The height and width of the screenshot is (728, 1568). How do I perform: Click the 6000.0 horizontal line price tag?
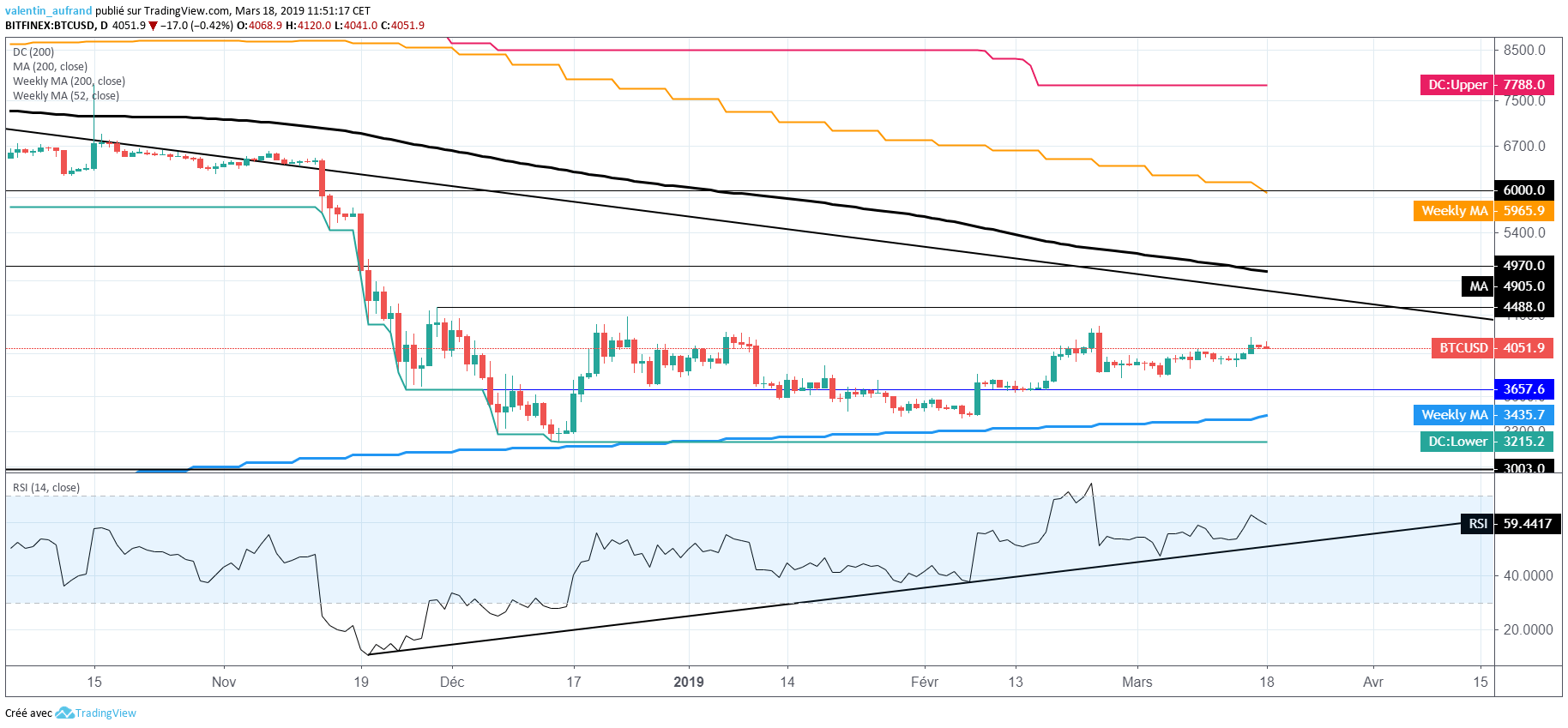(1524, 190)
